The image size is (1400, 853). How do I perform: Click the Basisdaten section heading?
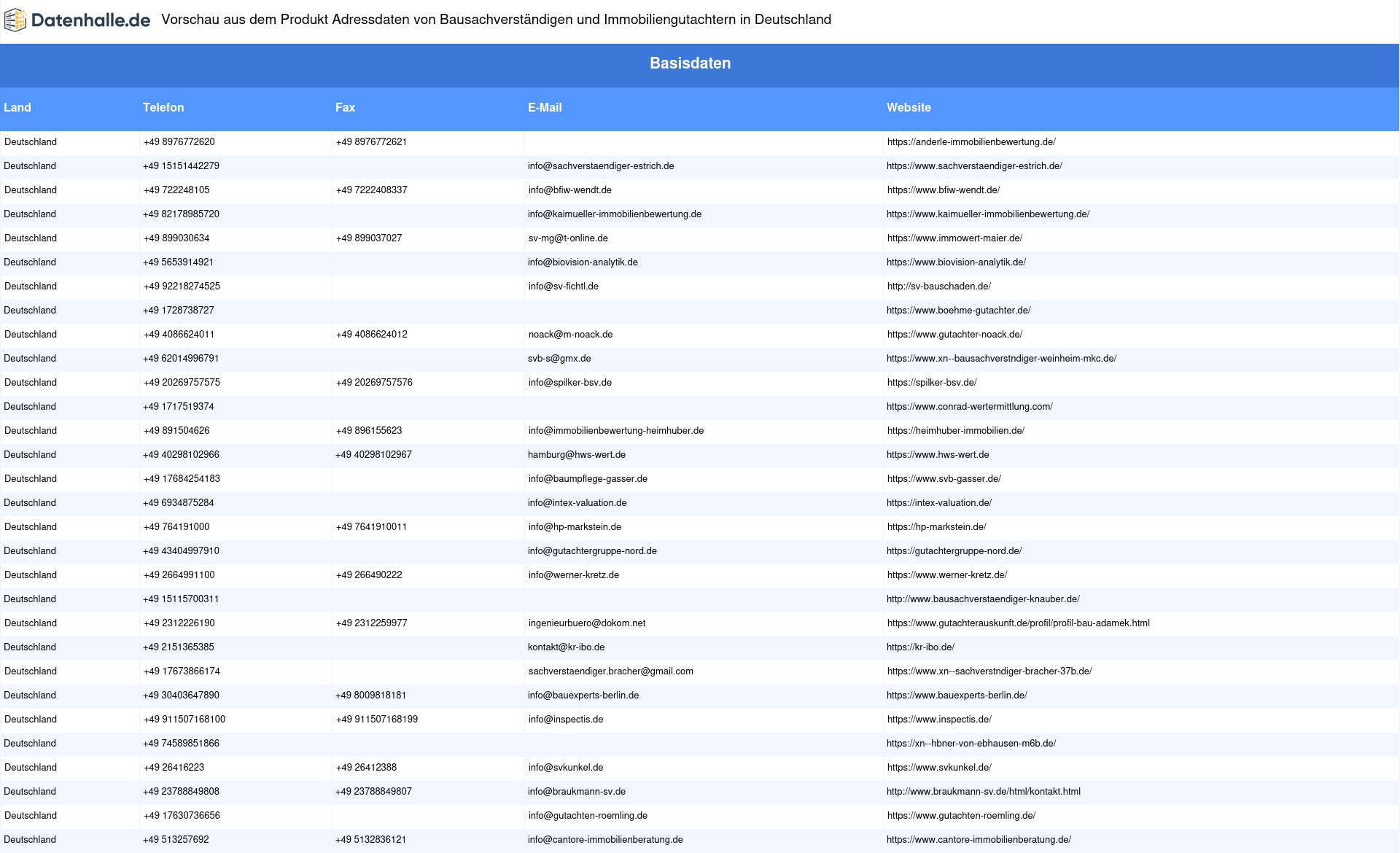click(x=690, y=63)
